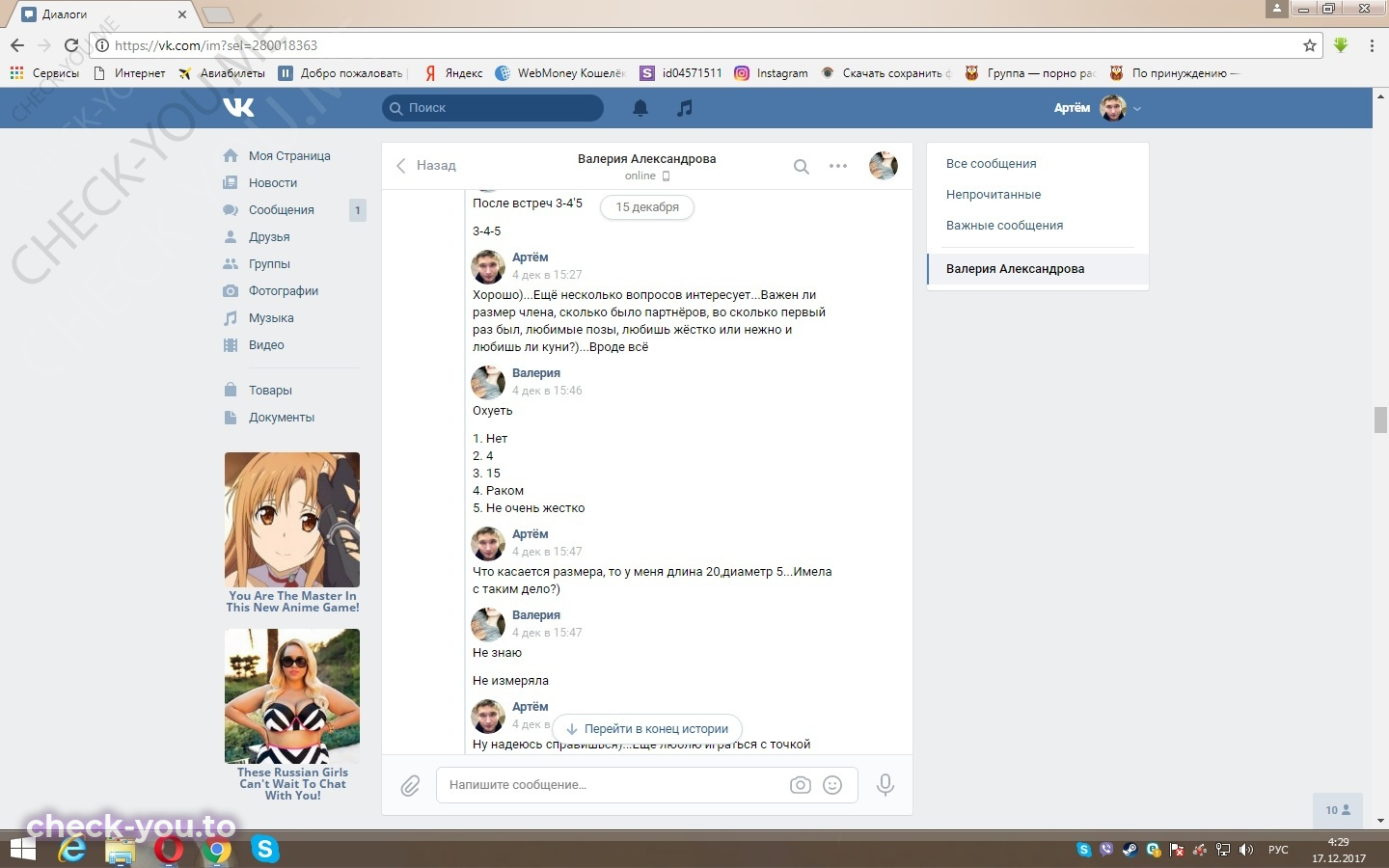
Task: Open the WebMoney Кошелёк bookmark
Action: pos(560,73)
